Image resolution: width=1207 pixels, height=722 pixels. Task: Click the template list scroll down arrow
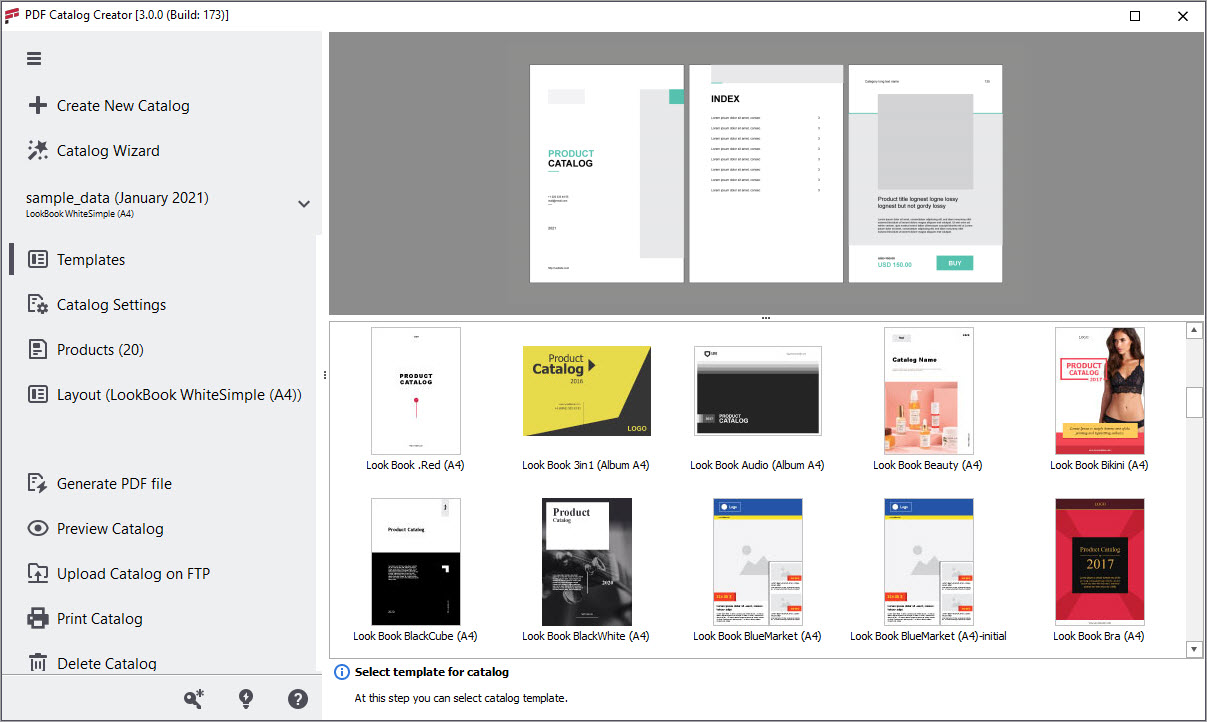[1194, 649]
